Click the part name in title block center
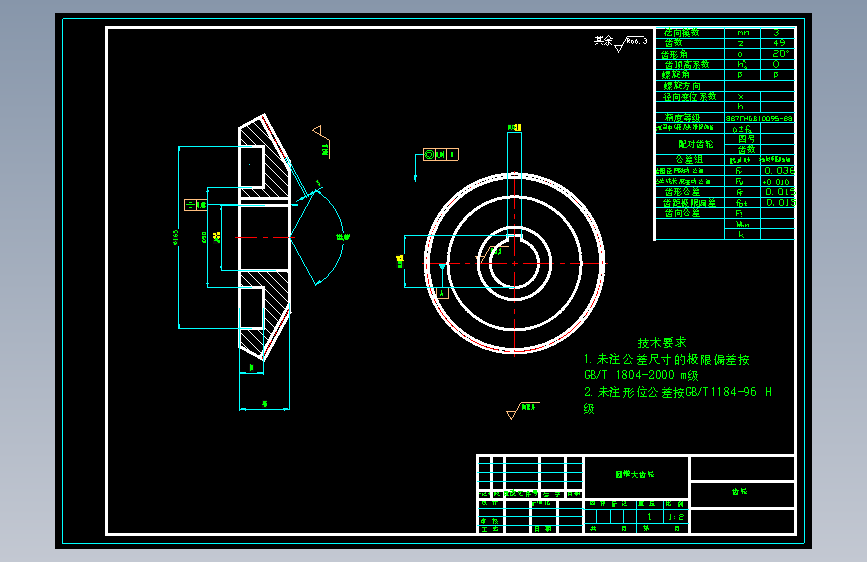867x562 pixels. coord(635,475)
